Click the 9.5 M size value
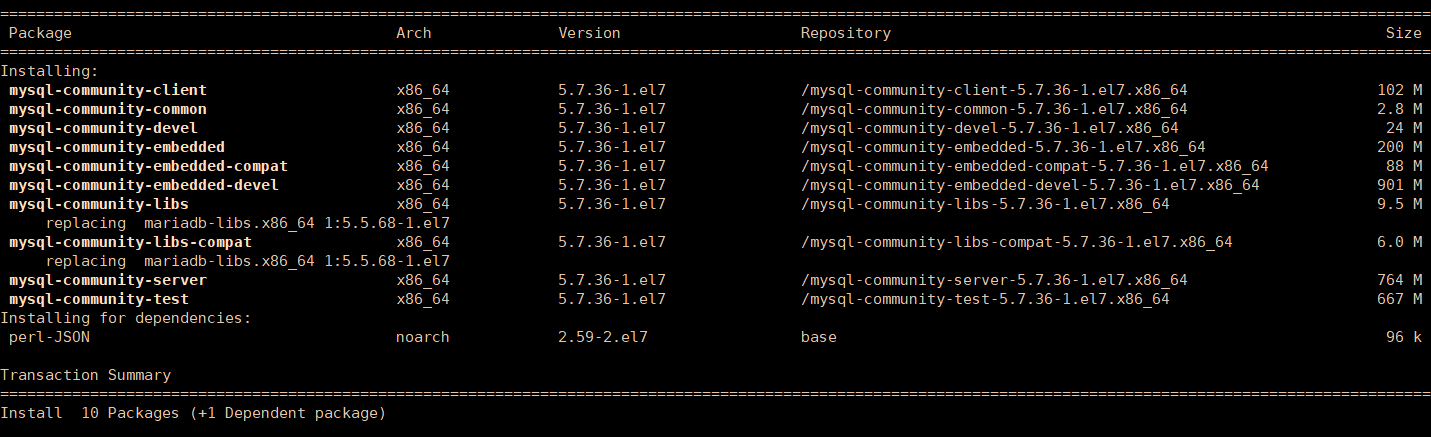1431x437 pixels. [x=1399, y=204]
